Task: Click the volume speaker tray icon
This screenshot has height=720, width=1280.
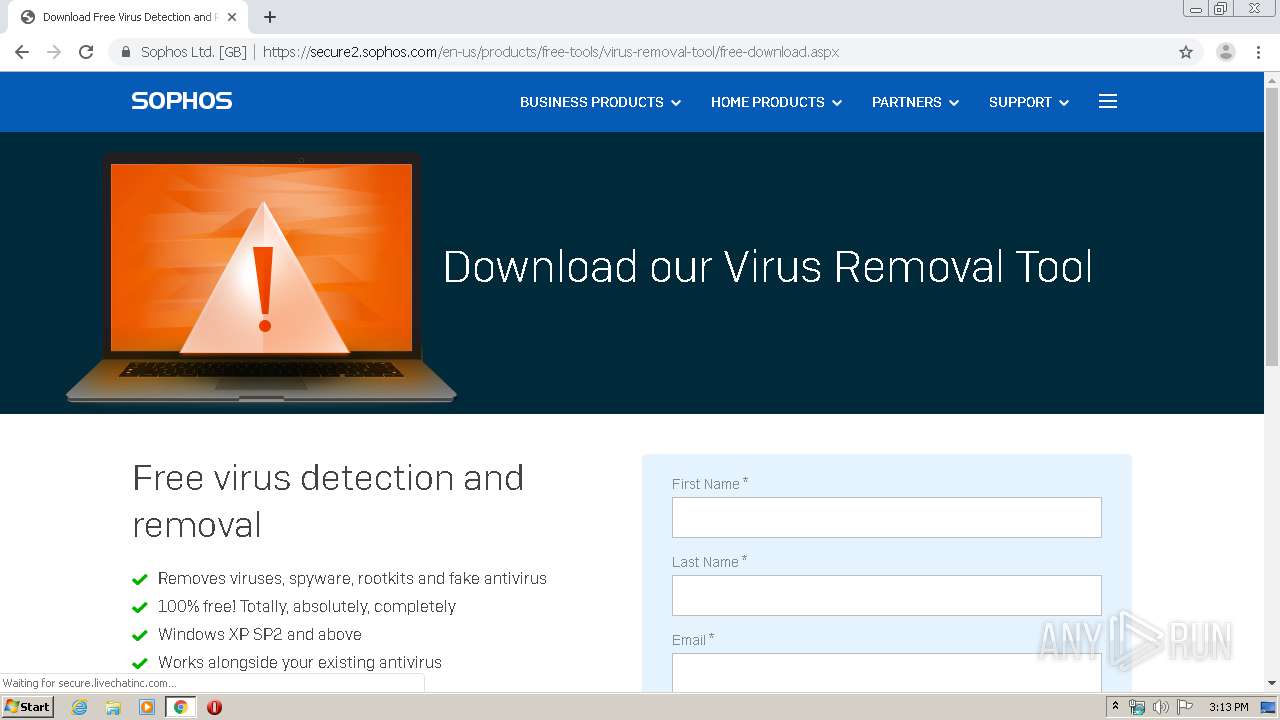Action: pos(1161,707)
